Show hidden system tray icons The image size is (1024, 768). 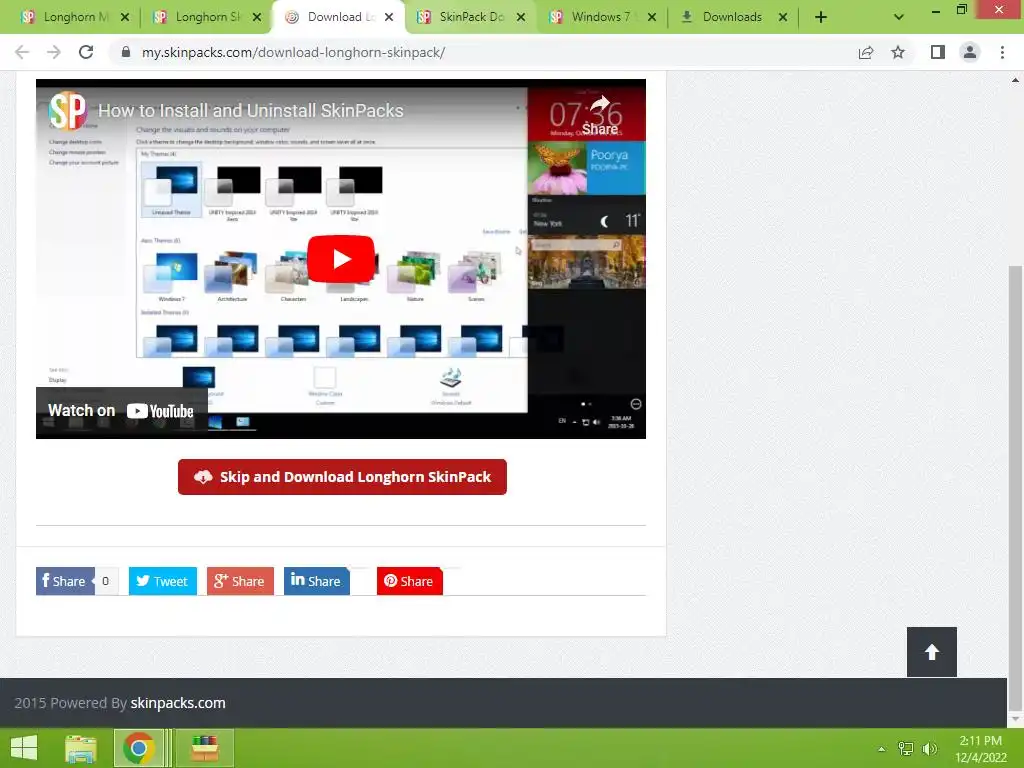(x=882, y=749)
